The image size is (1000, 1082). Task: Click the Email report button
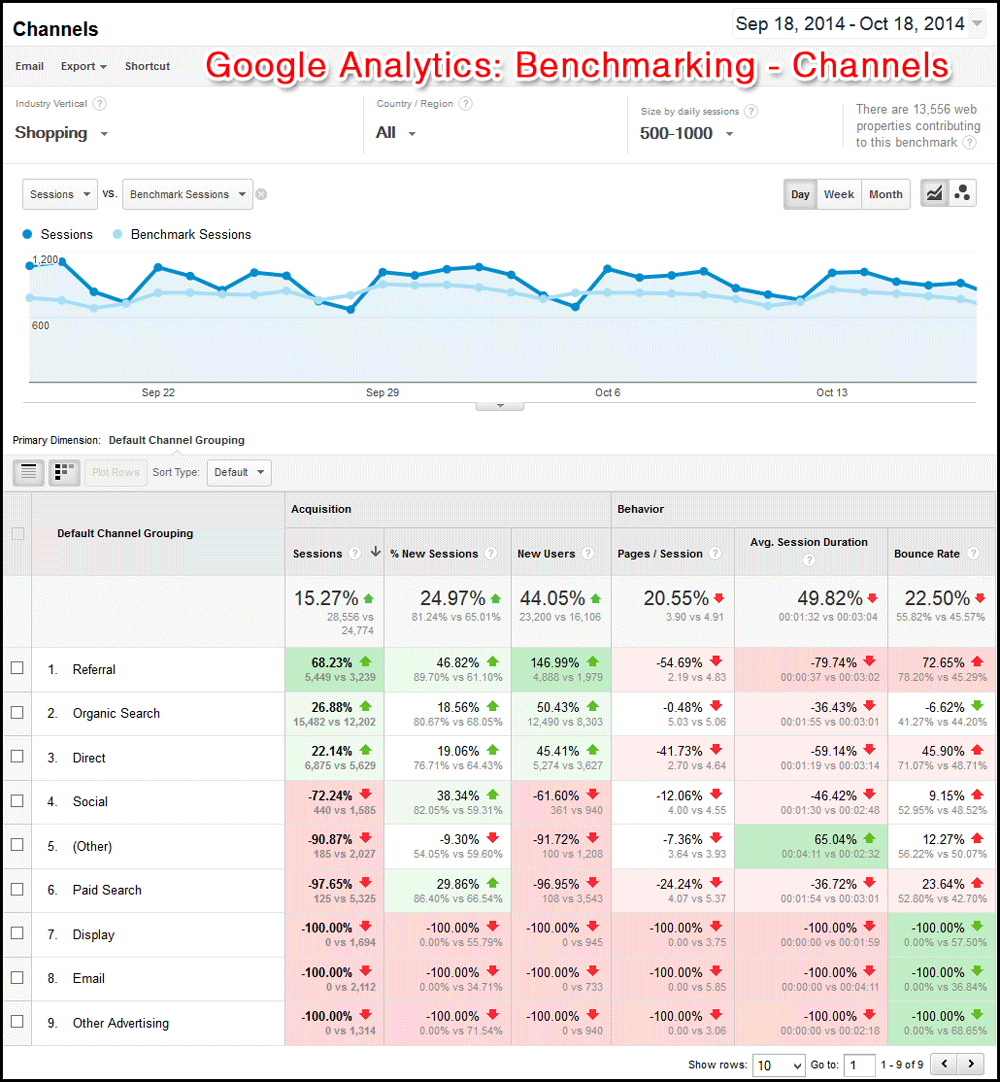pos(30,66)
